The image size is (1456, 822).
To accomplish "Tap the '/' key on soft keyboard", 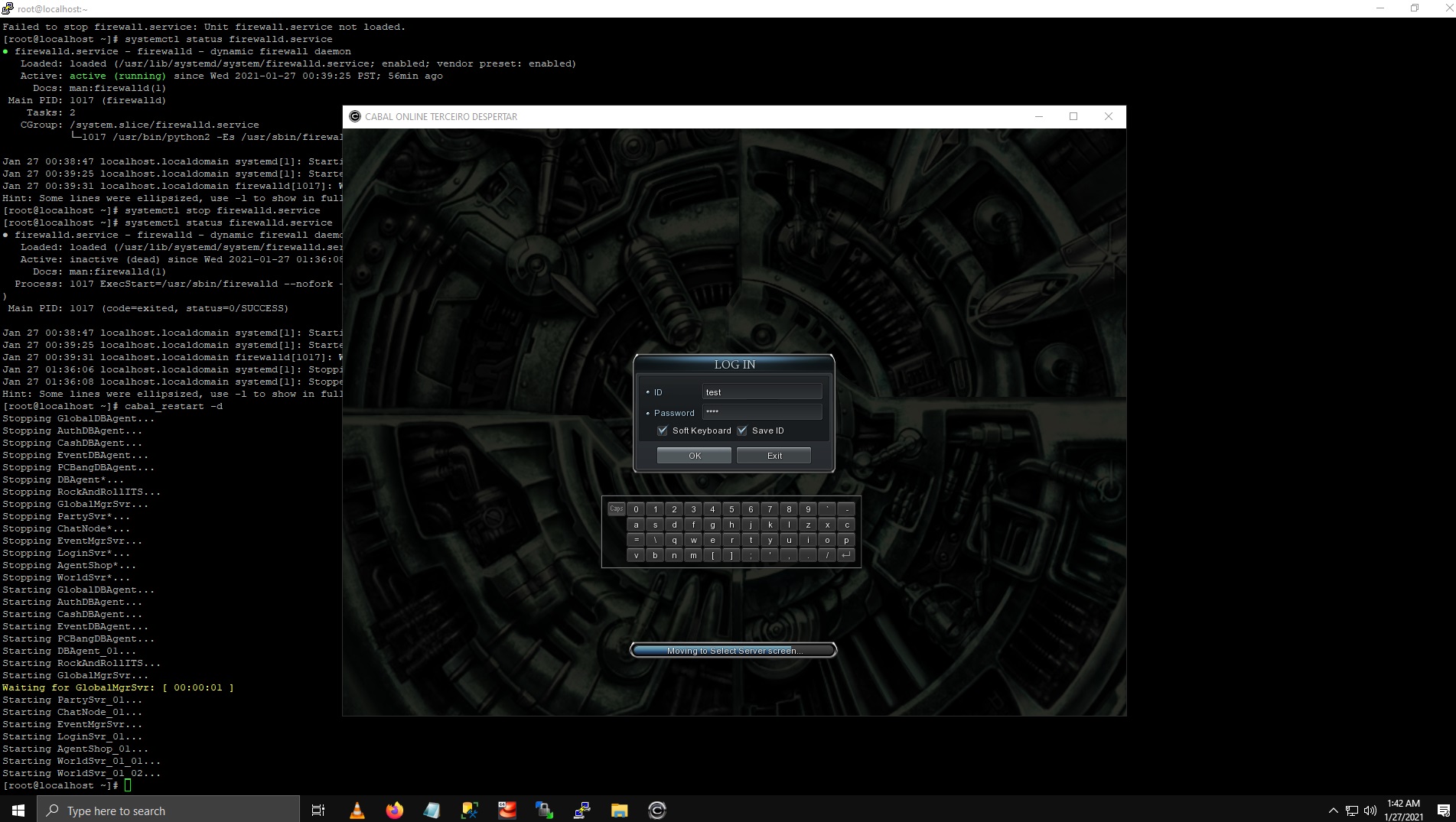I will [x=827, y=555].
